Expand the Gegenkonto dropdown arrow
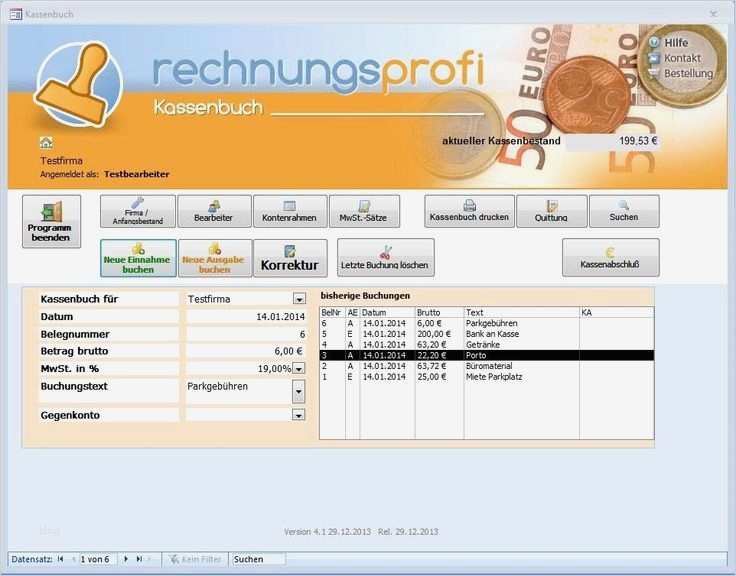The width and height of the screenshot is (736, 576). [x=299, y=415]
